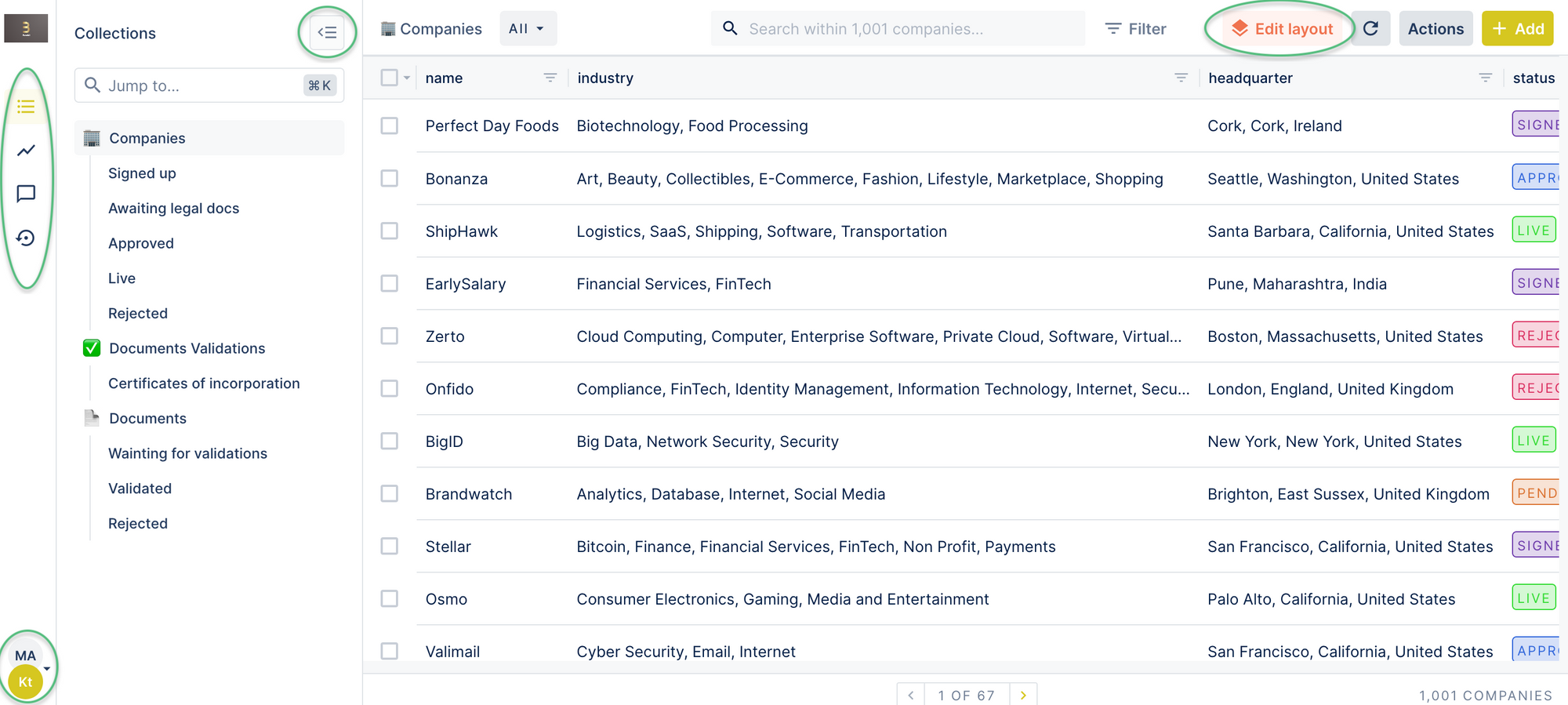
Task: Click Zerto's headquarter Boston cell
Action: (x=1345, y=336)
